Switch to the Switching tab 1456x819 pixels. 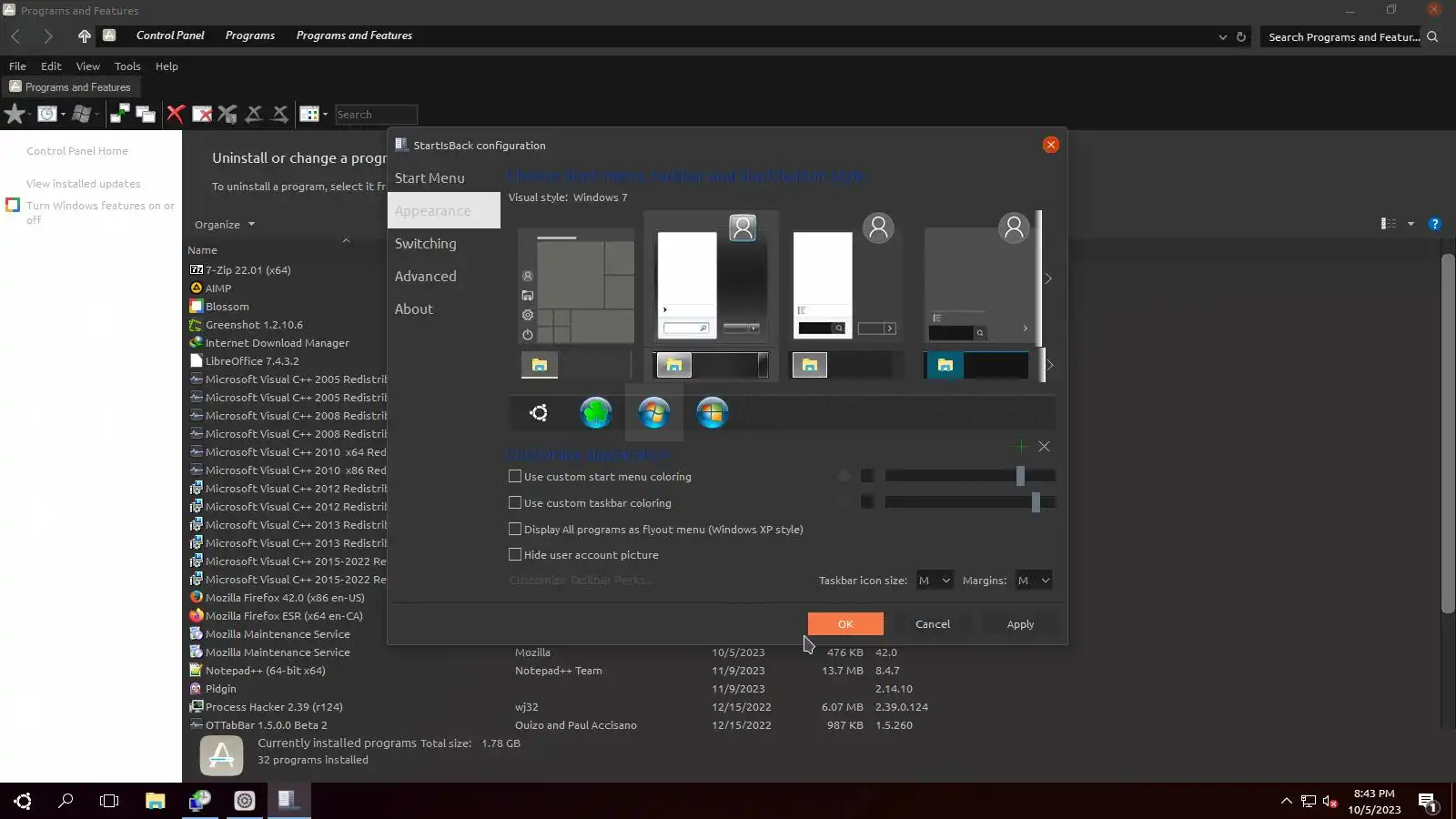coord(444,244)
